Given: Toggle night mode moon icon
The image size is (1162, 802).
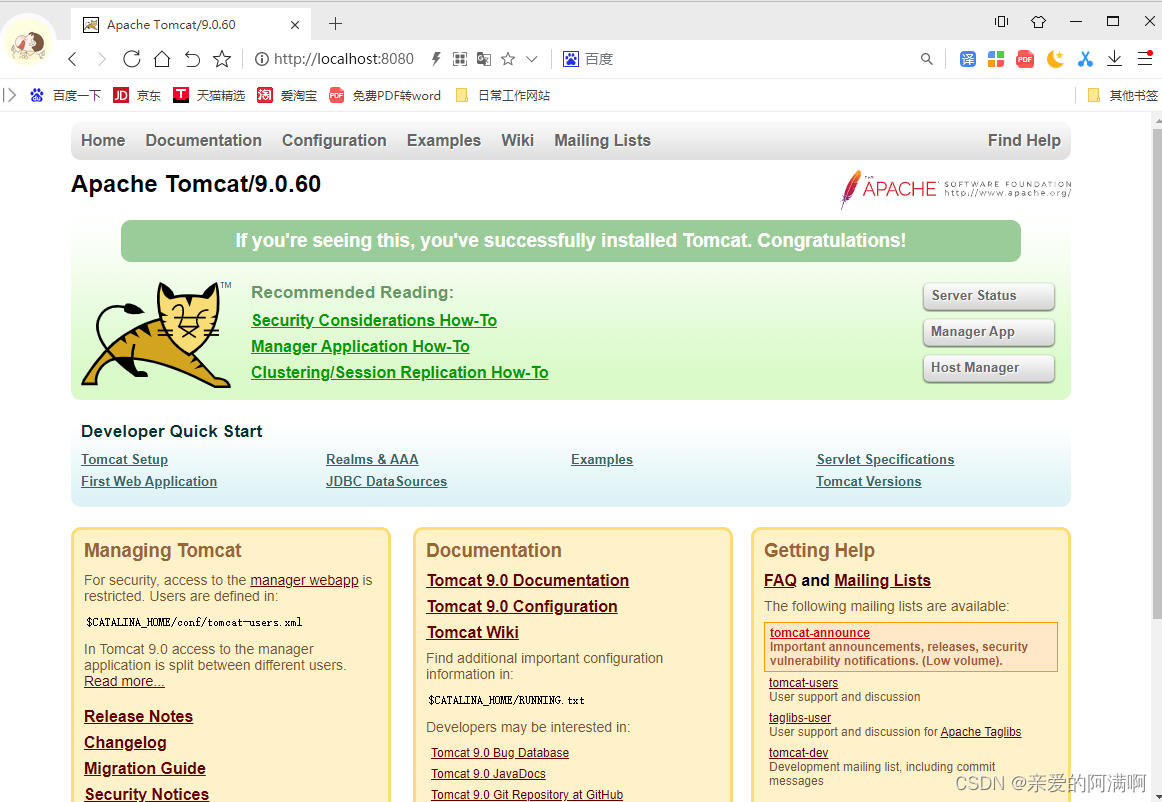Looking at the screenshot, I should click(x=1055, y=59).
